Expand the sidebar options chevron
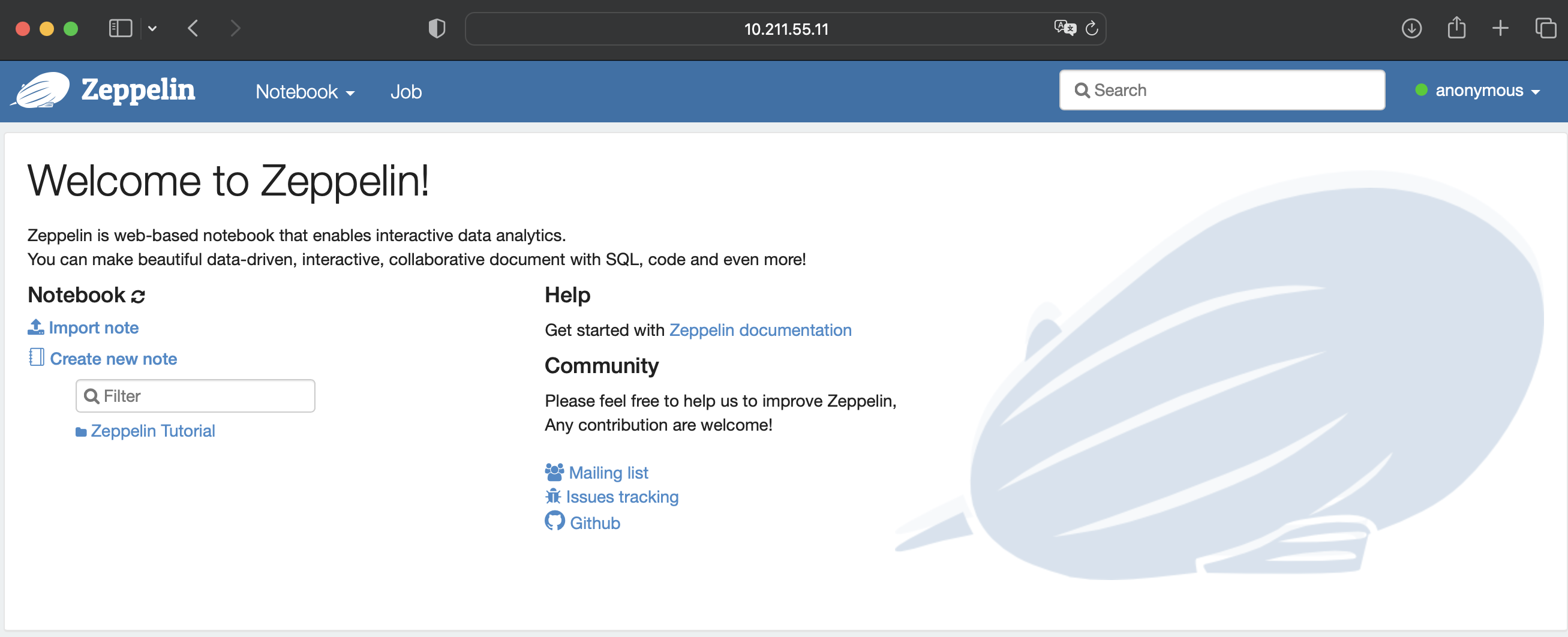The width and height of the screenshot is (1568, 637). (152, 28)
